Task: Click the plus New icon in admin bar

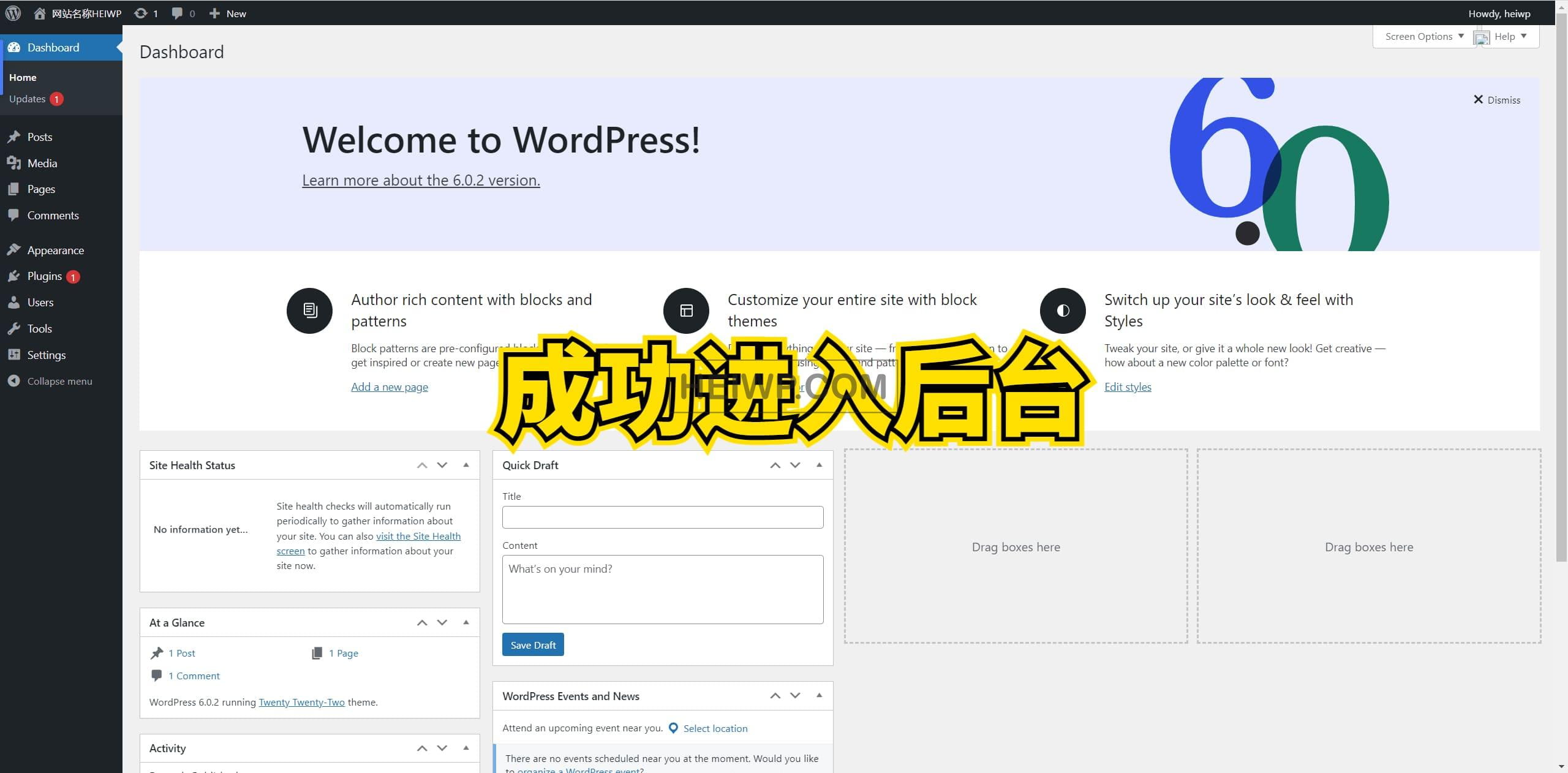Action: click(214, 13)
